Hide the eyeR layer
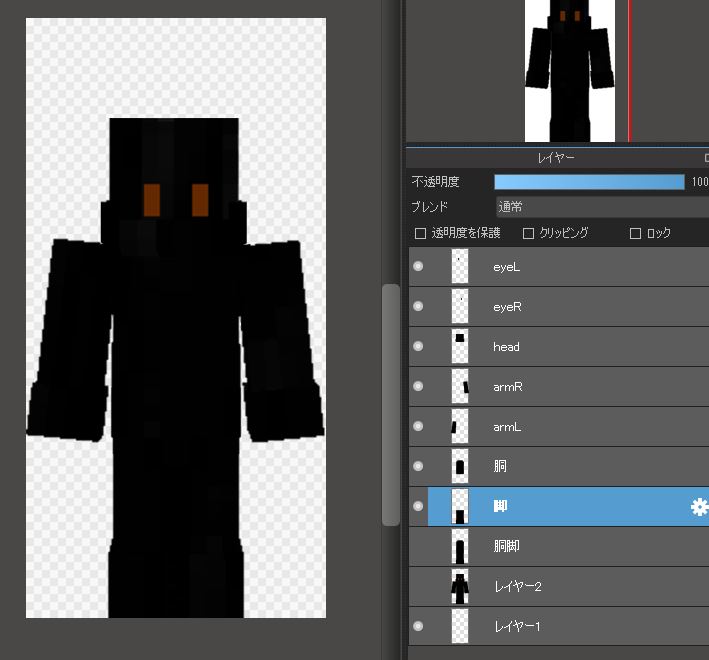This screenshot has height=660, width=709. point(418,307)
